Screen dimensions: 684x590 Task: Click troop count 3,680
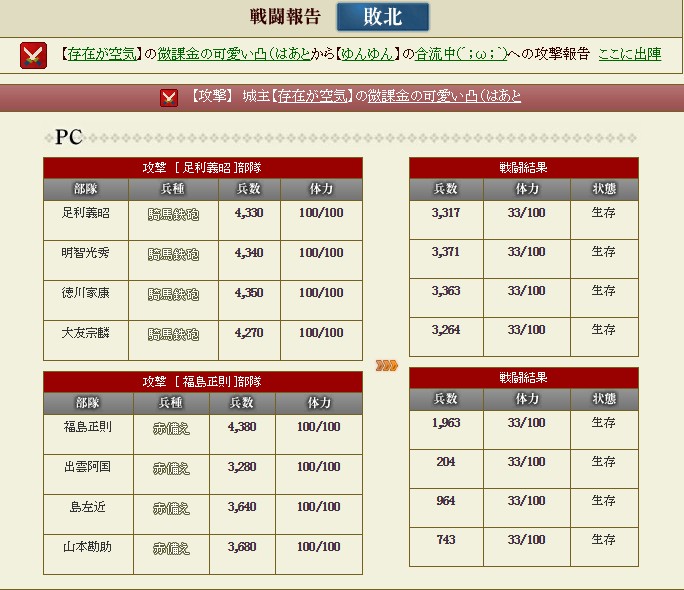pos(242,547)
